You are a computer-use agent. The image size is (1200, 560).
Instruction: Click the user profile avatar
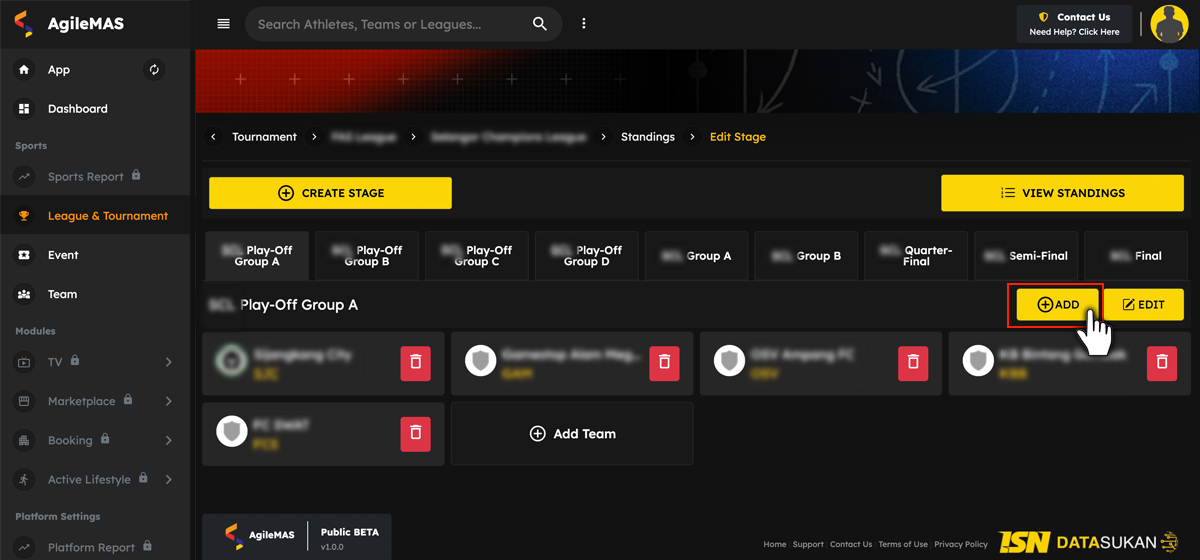click(x=1169, y=24)
